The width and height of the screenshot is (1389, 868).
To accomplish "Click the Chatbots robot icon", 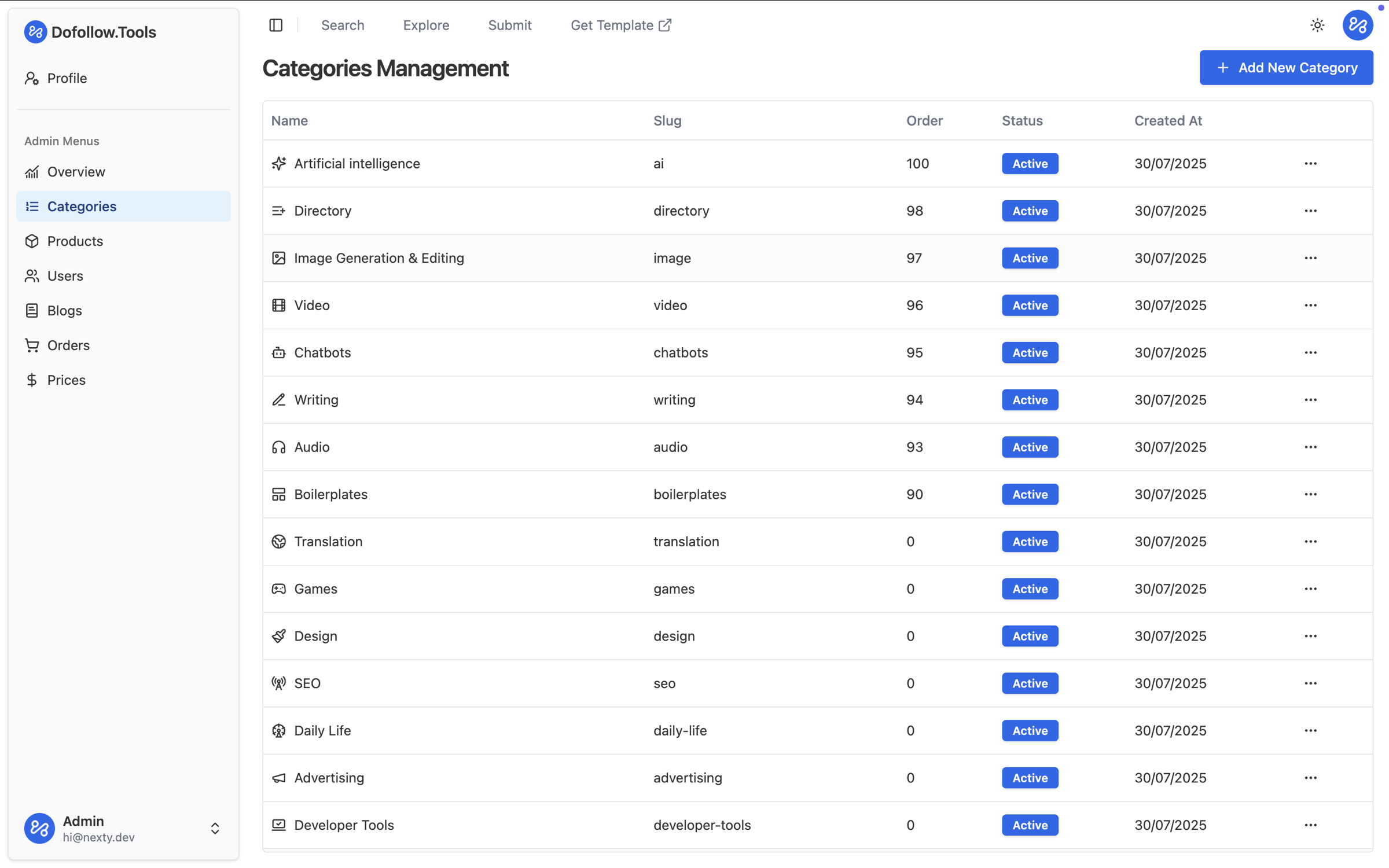I will (x=279, y=352).
